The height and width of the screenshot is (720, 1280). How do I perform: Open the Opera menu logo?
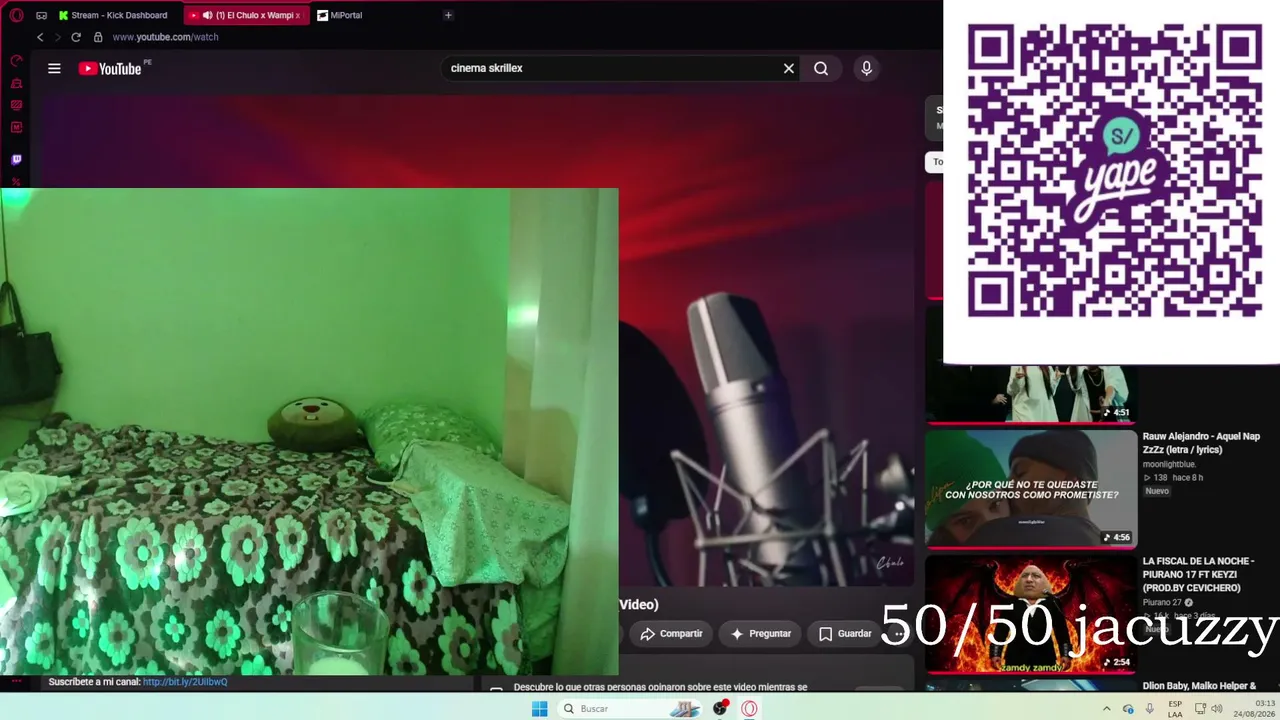point(16,15)
